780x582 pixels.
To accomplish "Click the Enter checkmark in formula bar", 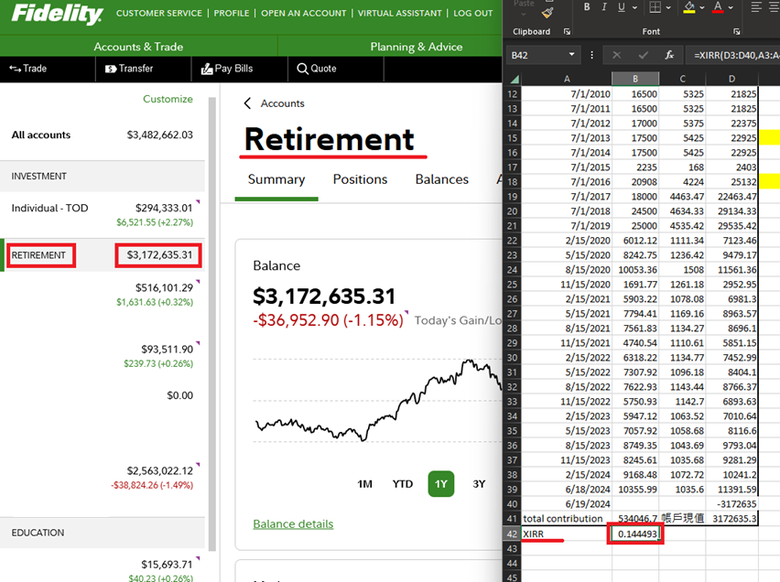I will click(x=643, y=55).
